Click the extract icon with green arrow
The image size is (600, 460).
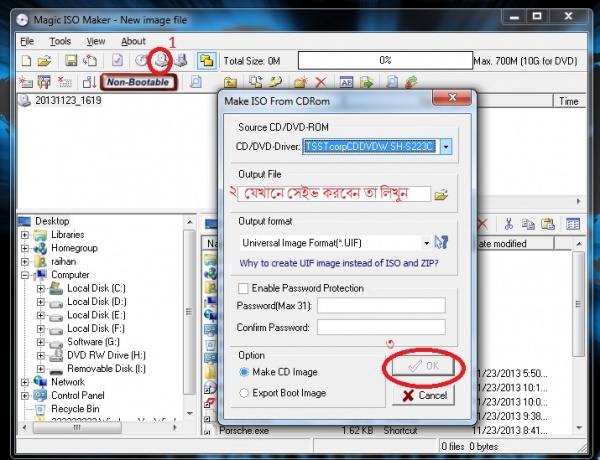[366, 82]
